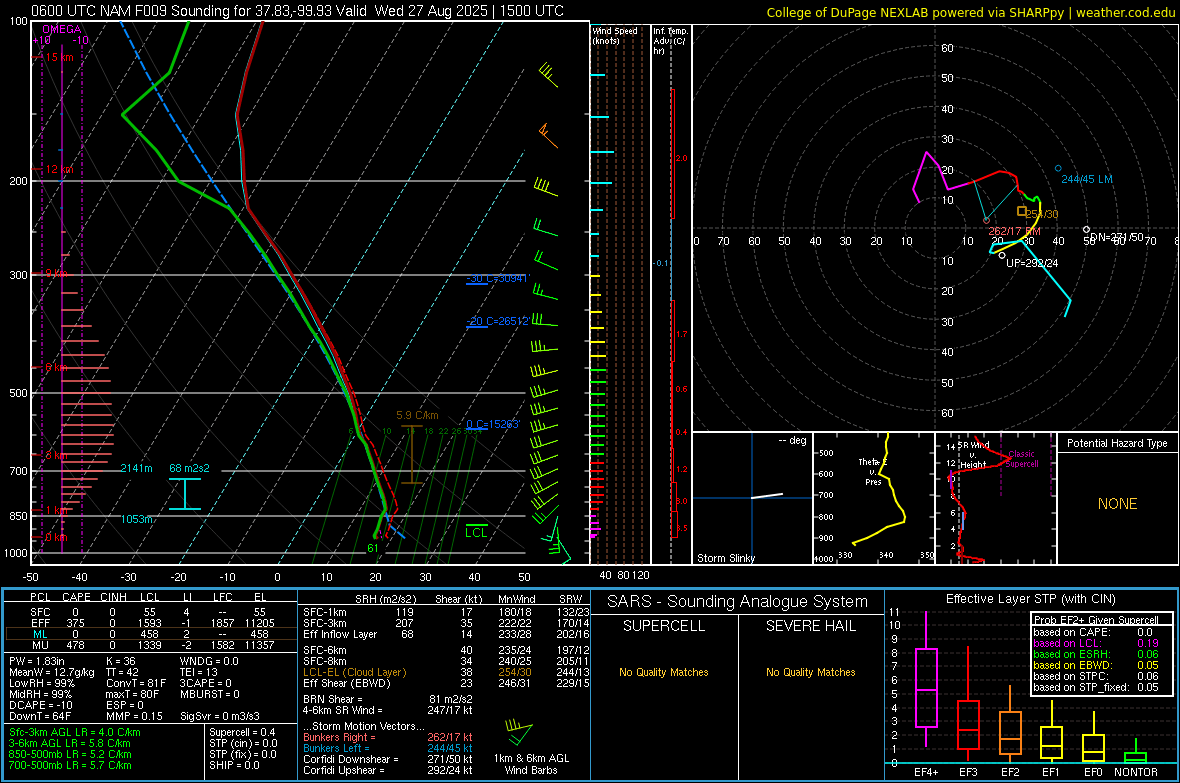The image size is (1180, 783).
Task: Click the PW = 1.83in value
Action: tap(37, 661)
